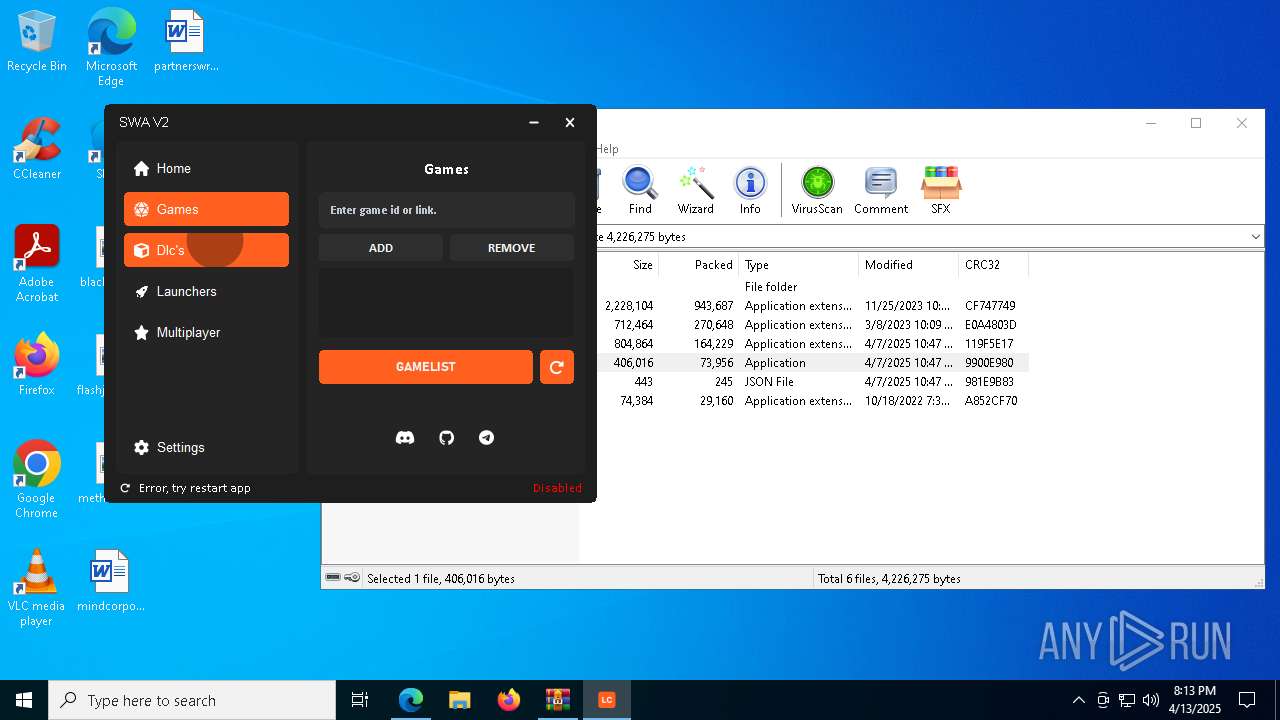
Task: Sort by the Modified column header
Action: coord(908,265)
